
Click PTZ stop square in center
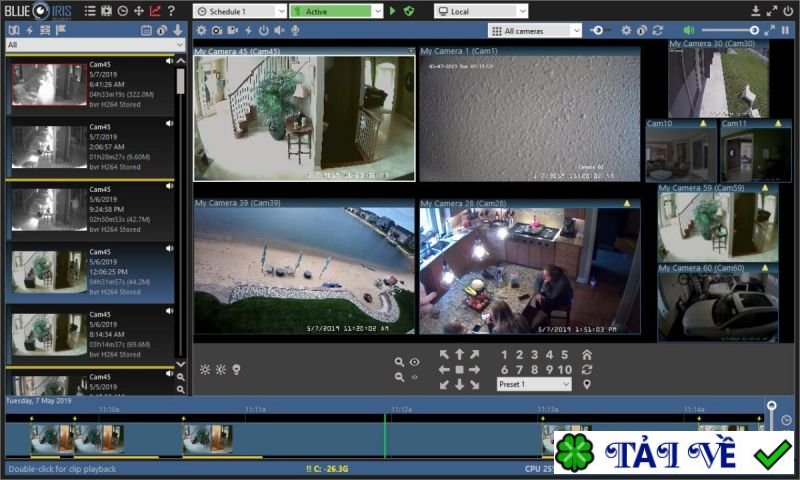[x=459, y=369]
